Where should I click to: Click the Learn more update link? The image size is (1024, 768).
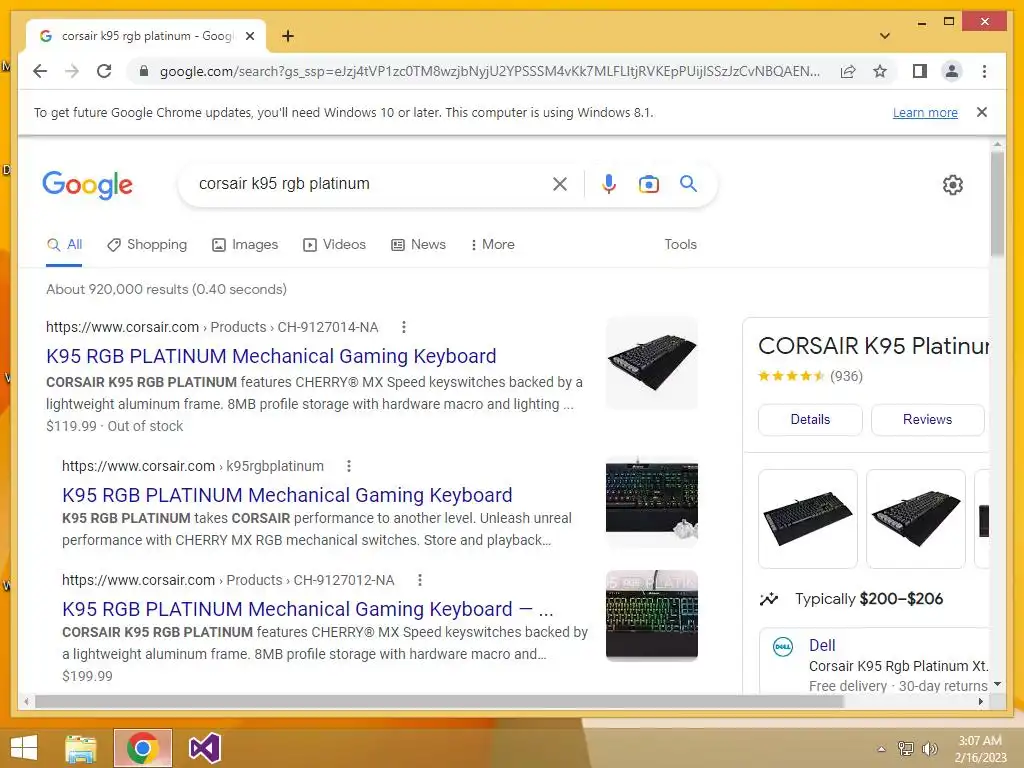pyautogui.click(x=925, y=112)
